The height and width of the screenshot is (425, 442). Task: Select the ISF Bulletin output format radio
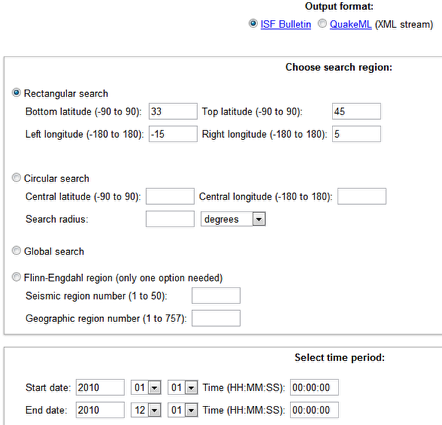click(253, 24)
